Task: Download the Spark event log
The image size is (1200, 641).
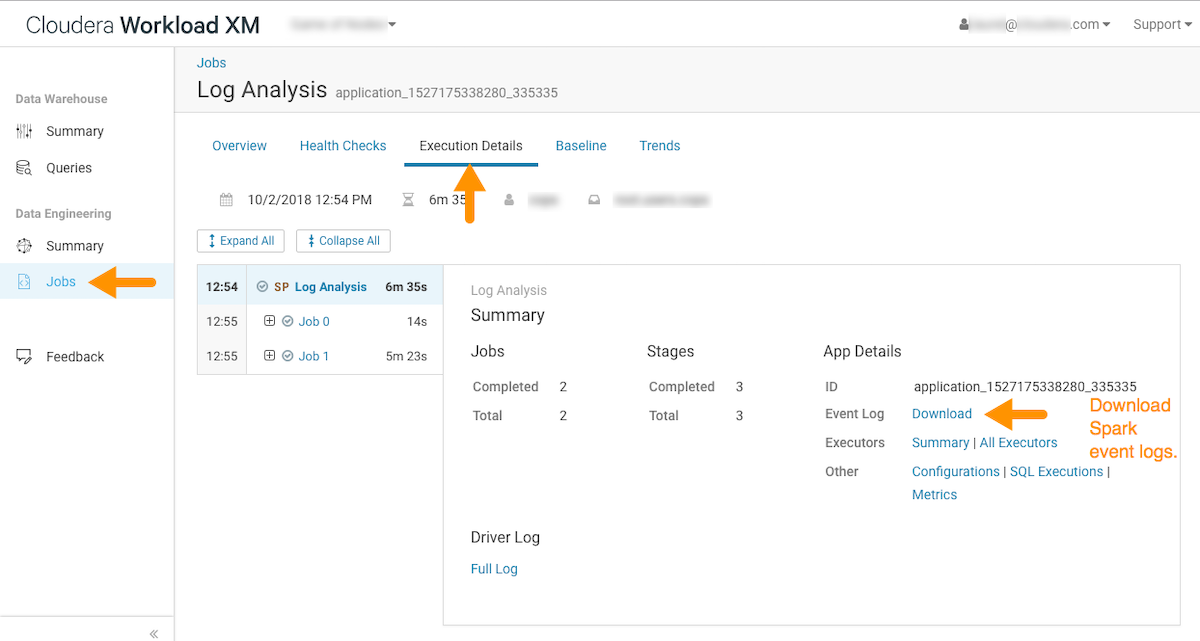Action: 941,414
